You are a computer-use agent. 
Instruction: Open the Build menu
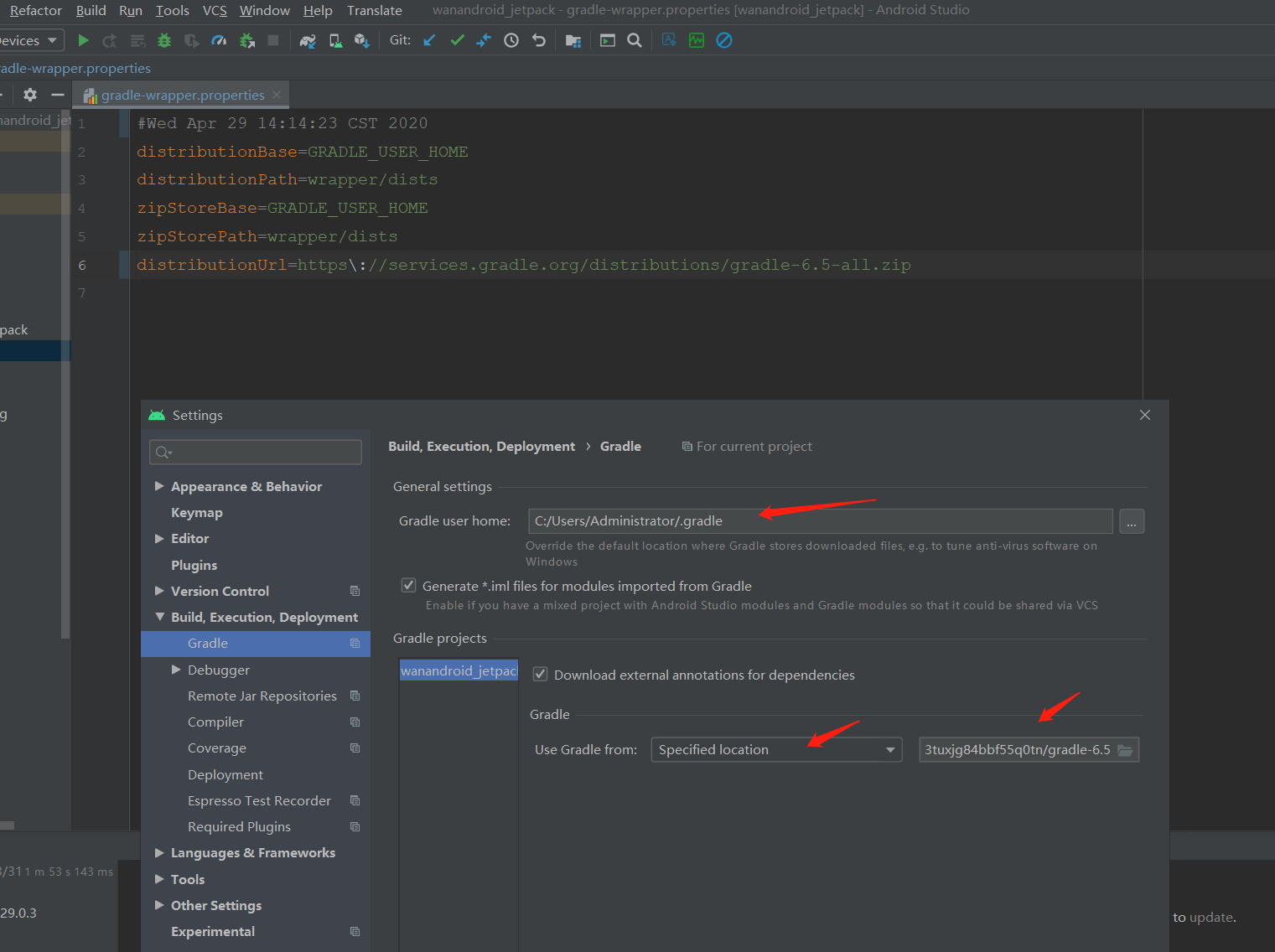(x=91, y=10)
